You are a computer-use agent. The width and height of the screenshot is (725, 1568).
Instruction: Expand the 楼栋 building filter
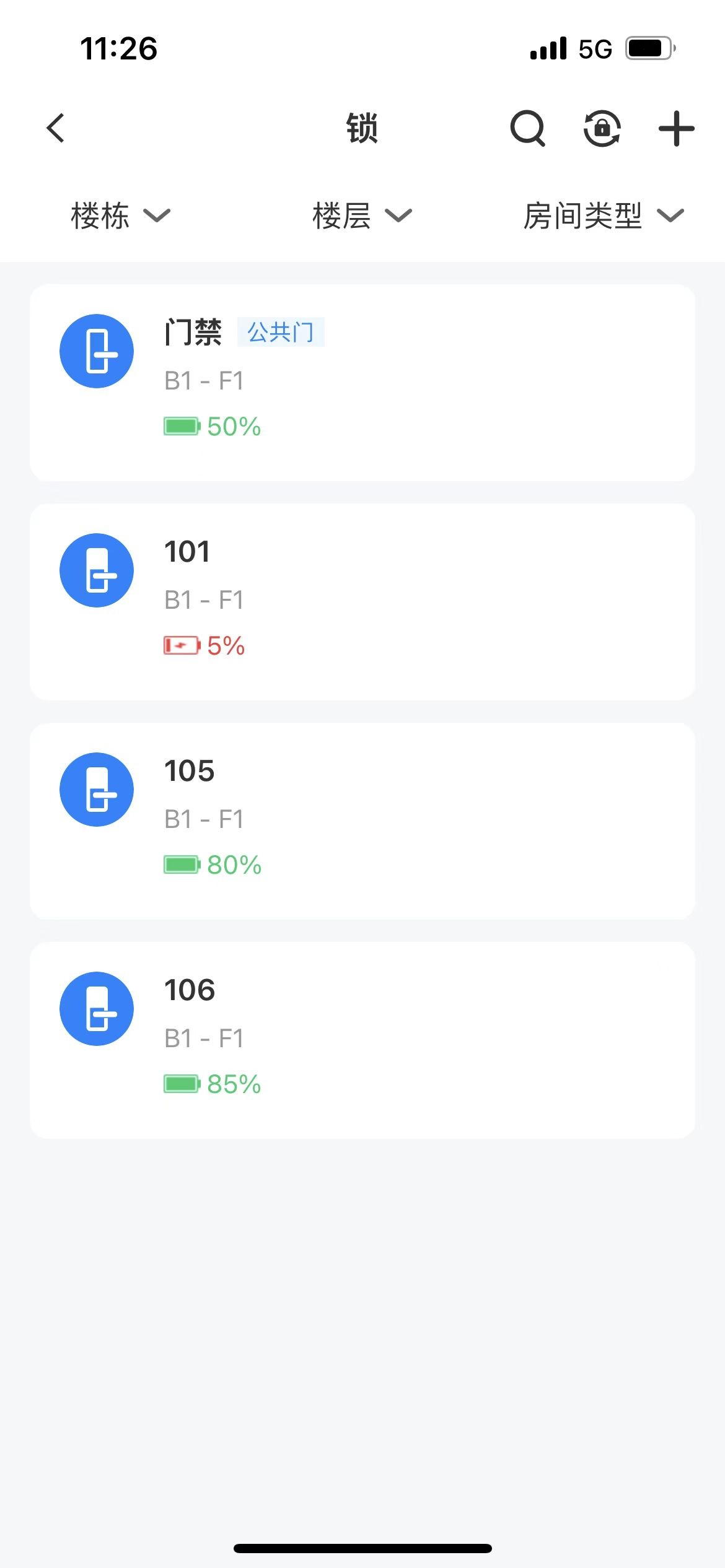tap(120, 216)
